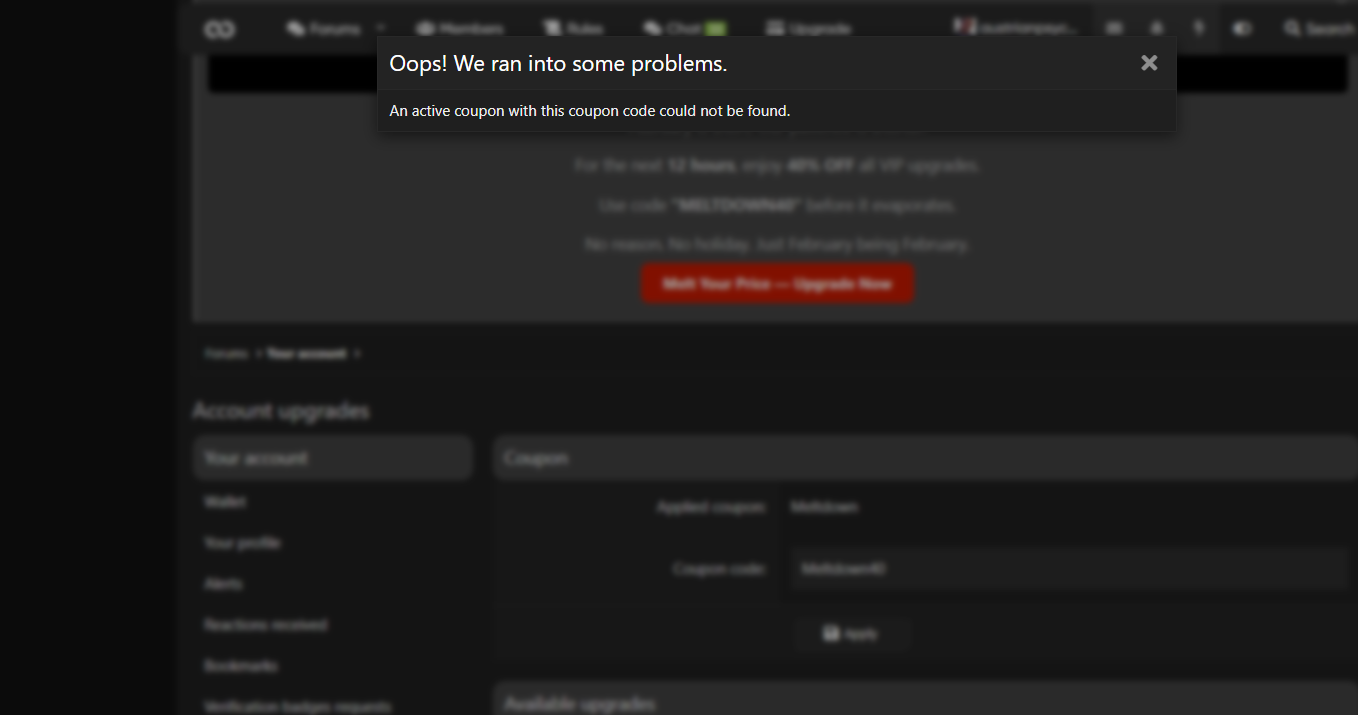Open the Chat navigation link
1358x715 pixels.
684,29
